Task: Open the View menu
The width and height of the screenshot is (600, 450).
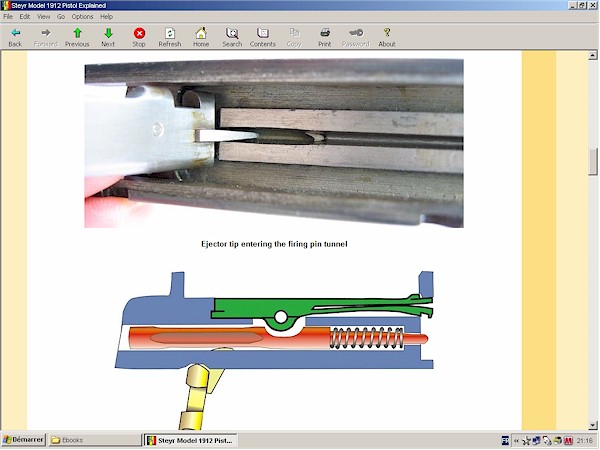Action: pyautogui.click(x=44, y=16)
